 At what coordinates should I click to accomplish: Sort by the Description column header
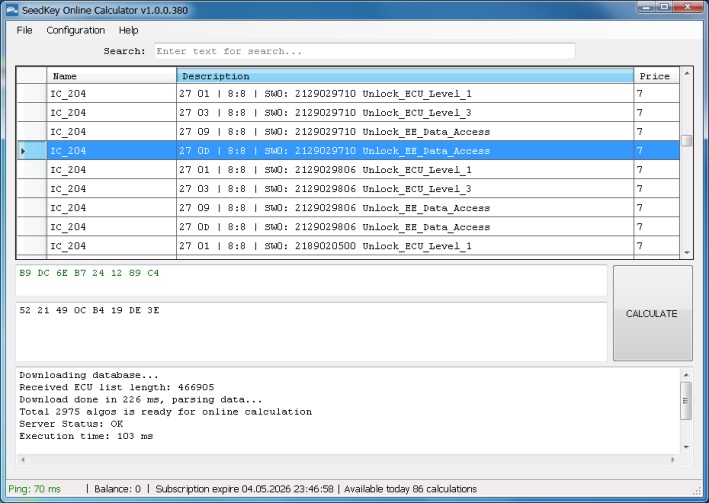click(405, 76)
